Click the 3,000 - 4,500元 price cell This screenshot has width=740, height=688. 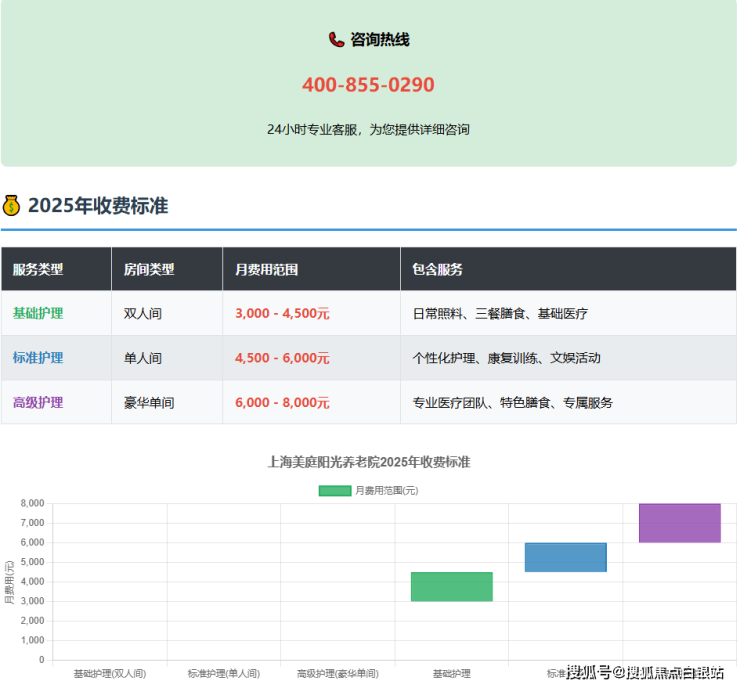282,314
